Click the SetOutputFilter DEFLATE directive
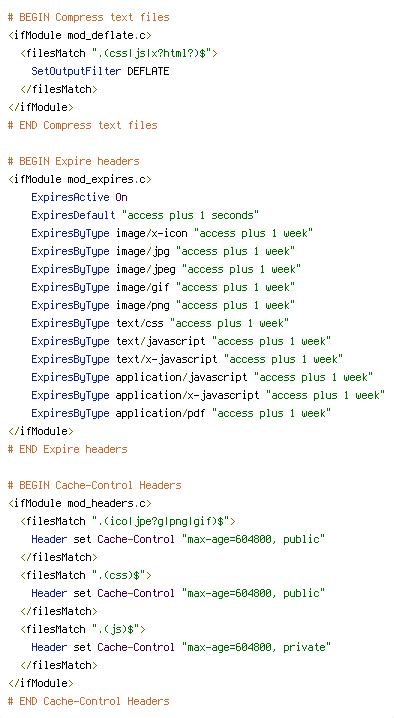Viewport: 394px width, 718px height. (100, 71)
